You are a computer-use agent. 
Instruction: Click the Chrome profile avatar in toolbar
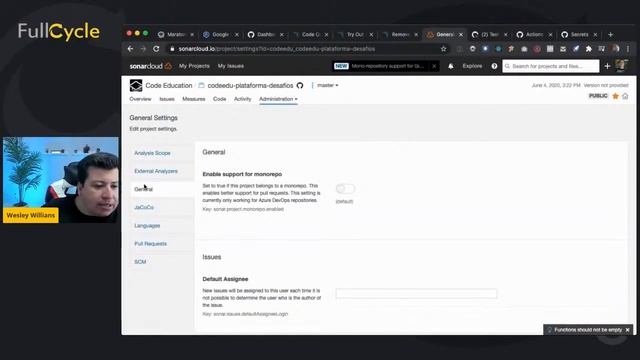(x=615, y=49)
